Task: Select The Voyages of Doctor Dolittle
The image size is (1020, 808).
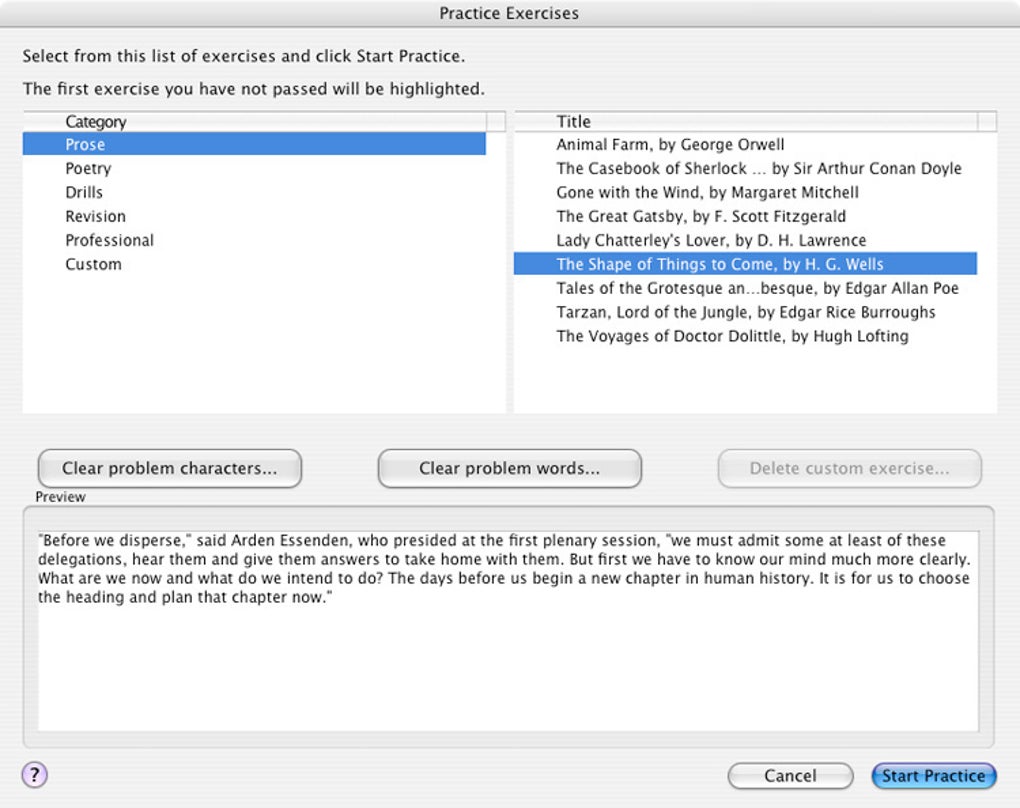Action: point(732,336)
